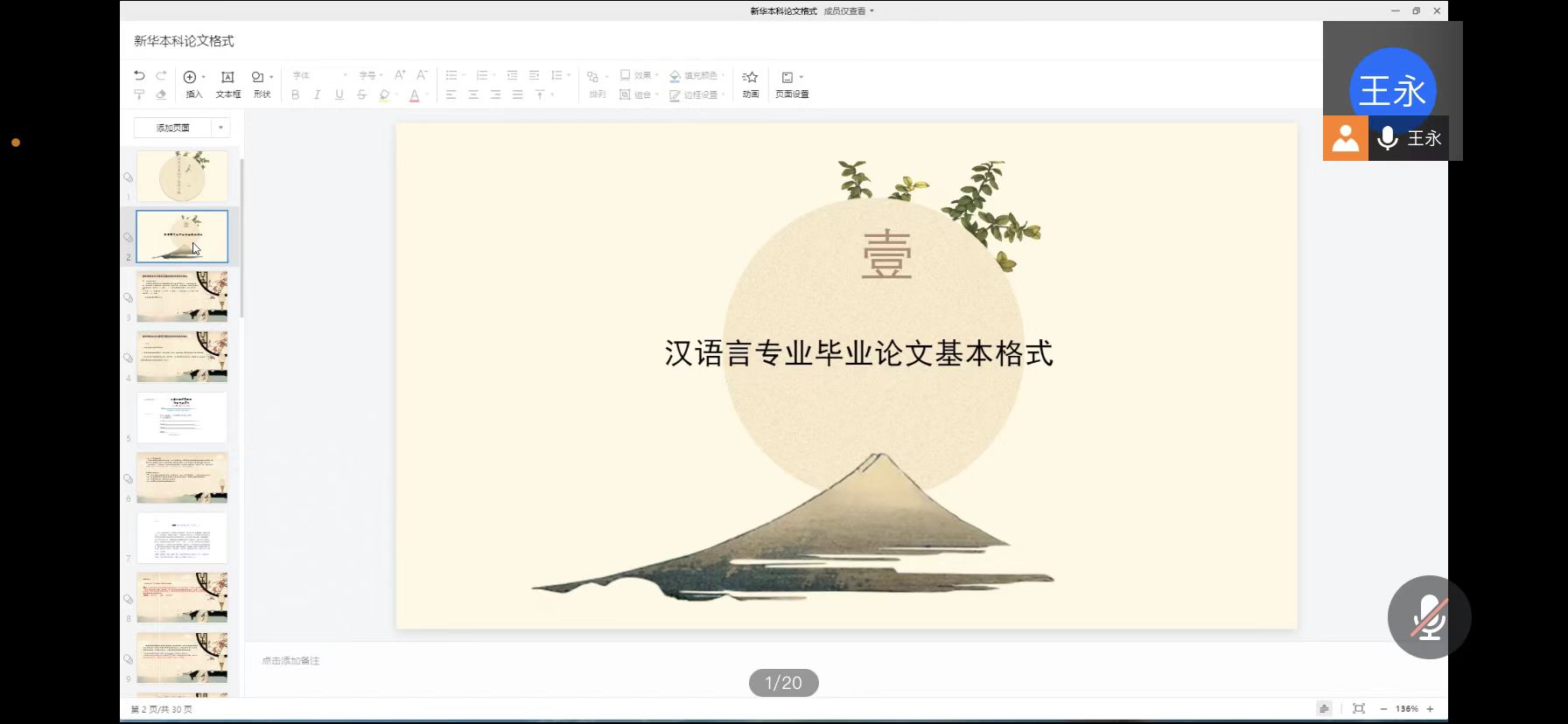The height and width of the screenshot is (724, 1568).
Task: Apply numbered list formatting
Action: pyautogui.click(x=481, y=75)
